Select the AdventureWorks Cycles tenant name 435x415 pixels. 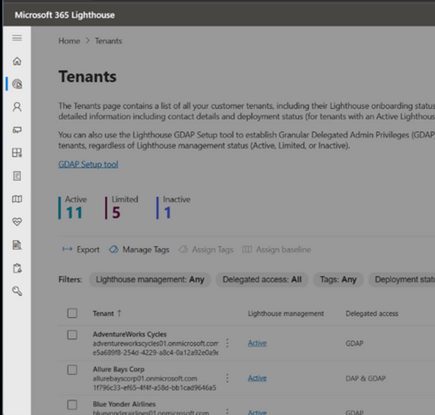130,334
